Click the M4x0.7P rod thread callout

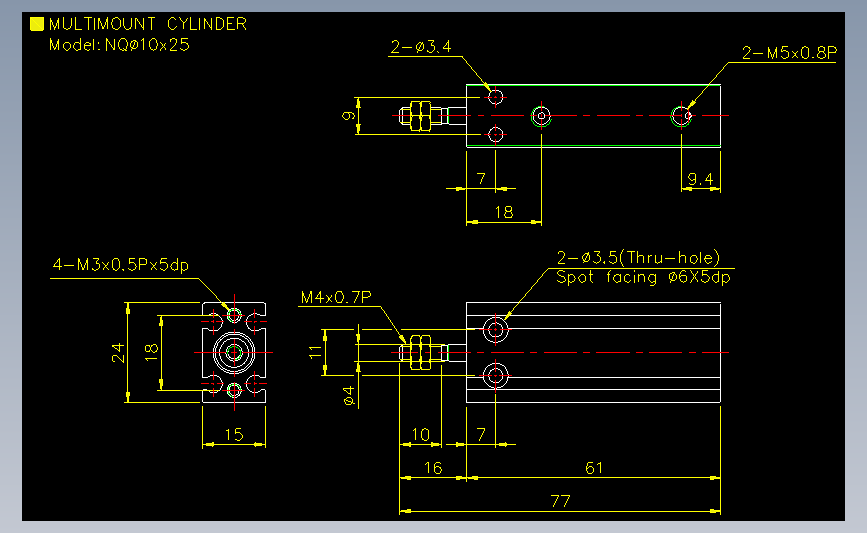[x=336, y=297]
